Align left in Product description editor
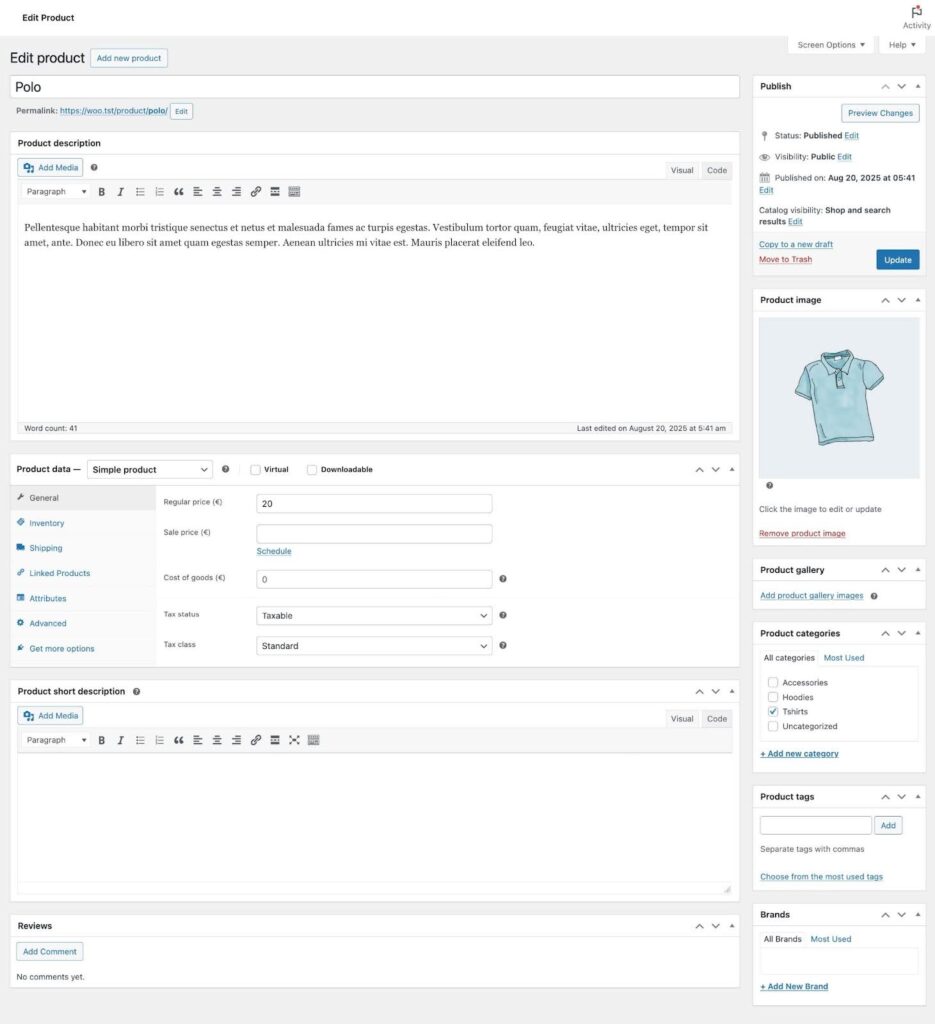935x1024 pixels. point(198,191)
